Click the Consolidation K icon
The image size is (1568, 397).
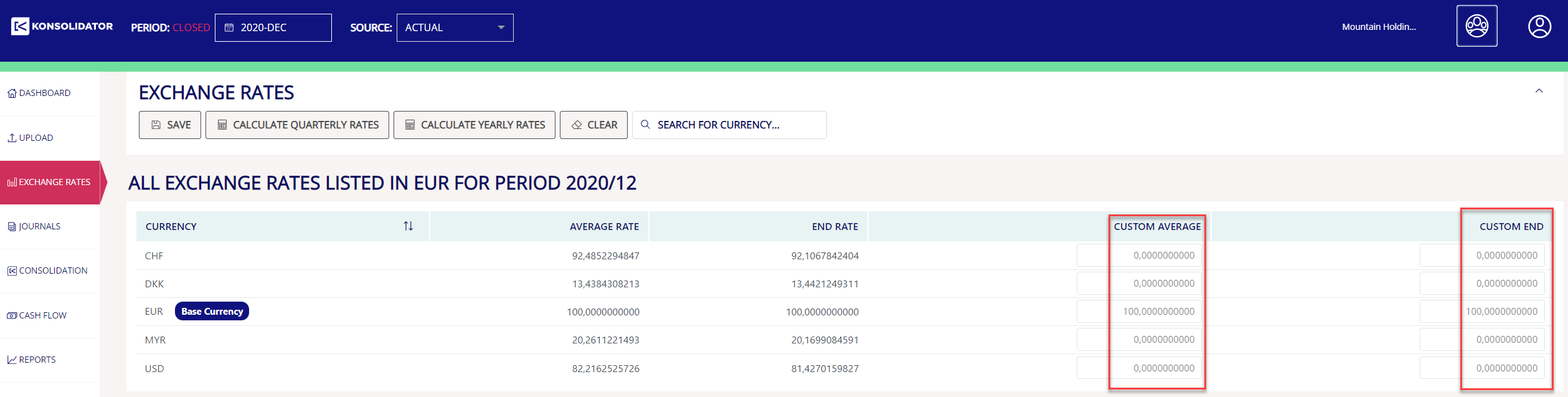[12, 270]
